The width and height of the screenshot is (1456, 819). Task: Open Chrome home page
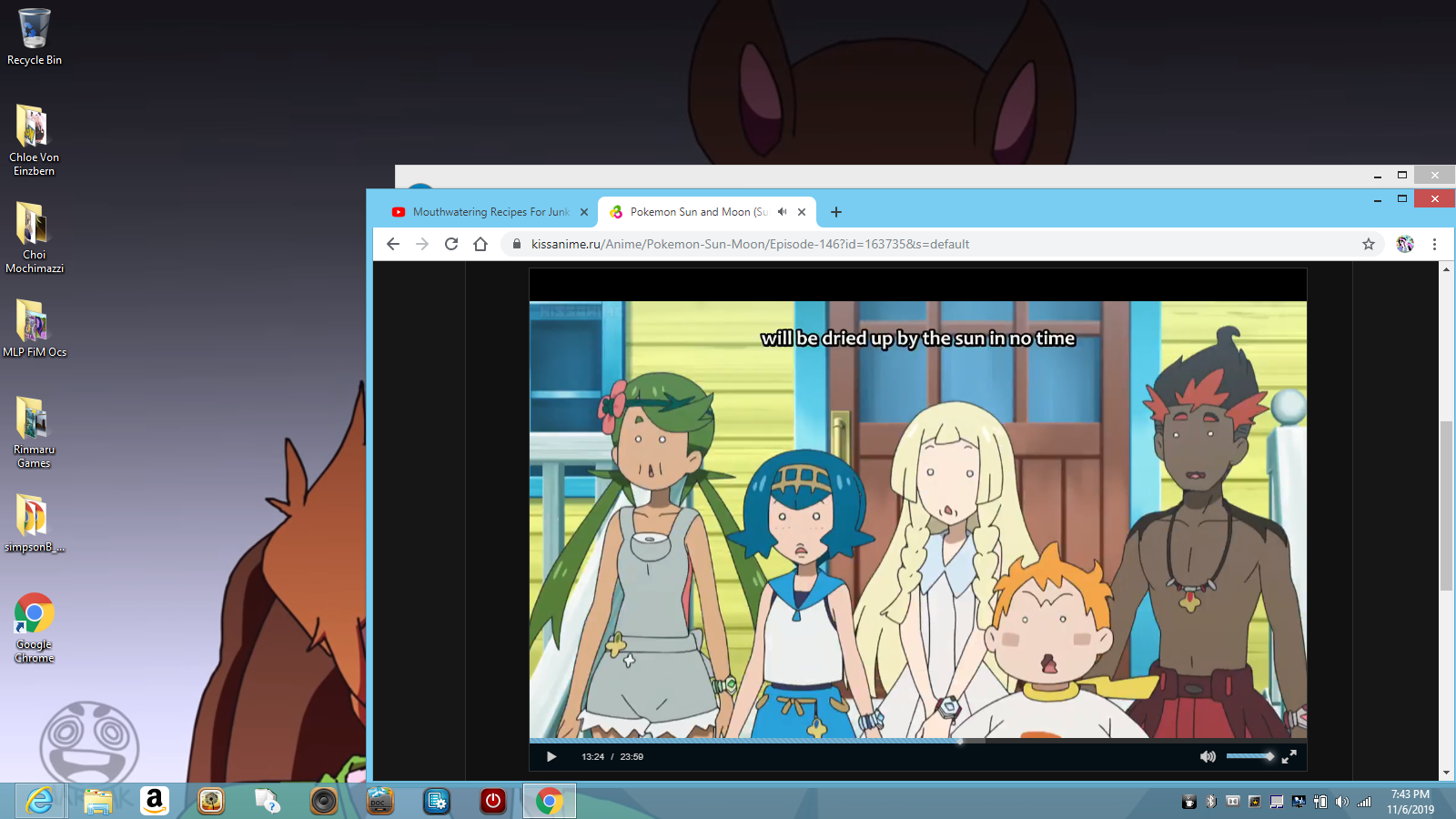[x=480, y=244]
